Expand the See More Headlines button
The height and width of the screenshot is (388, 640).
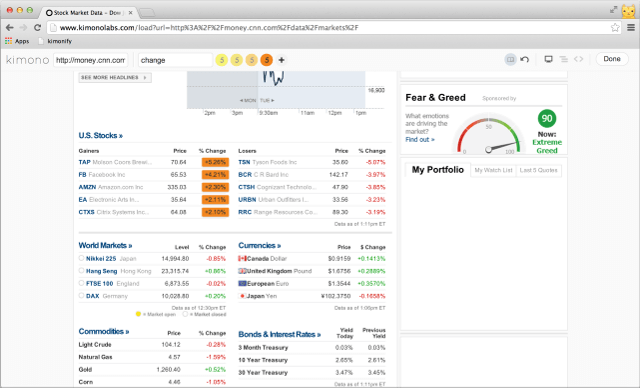click(x=115, y=78)
